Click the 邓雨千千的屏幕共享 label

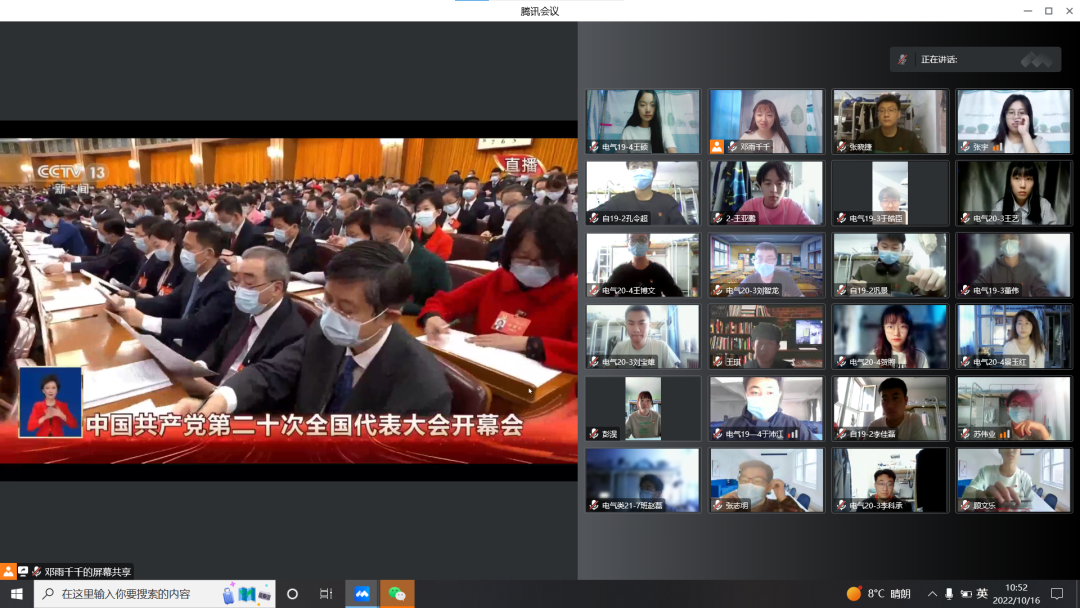[88, 572]
